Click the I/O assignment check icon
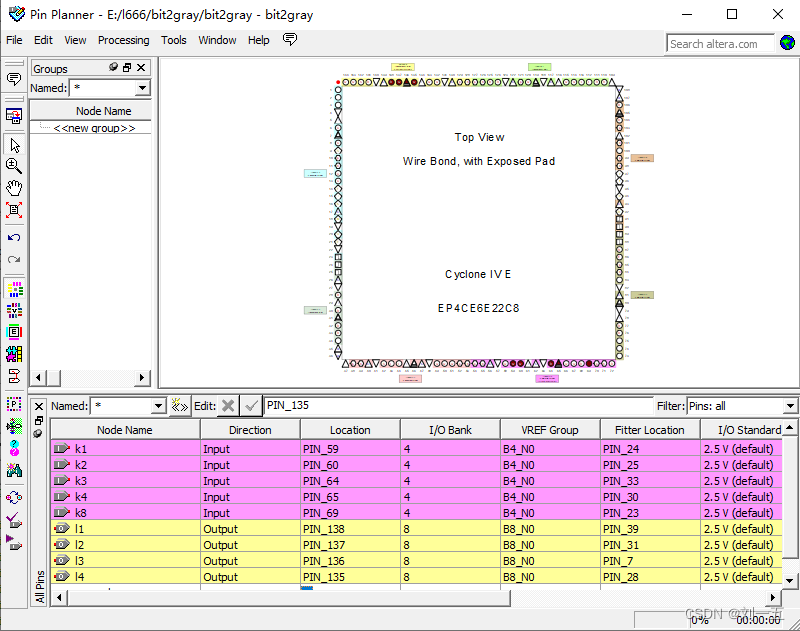The height and width of the screenshot is (631, 800). (x=14, y=520)
